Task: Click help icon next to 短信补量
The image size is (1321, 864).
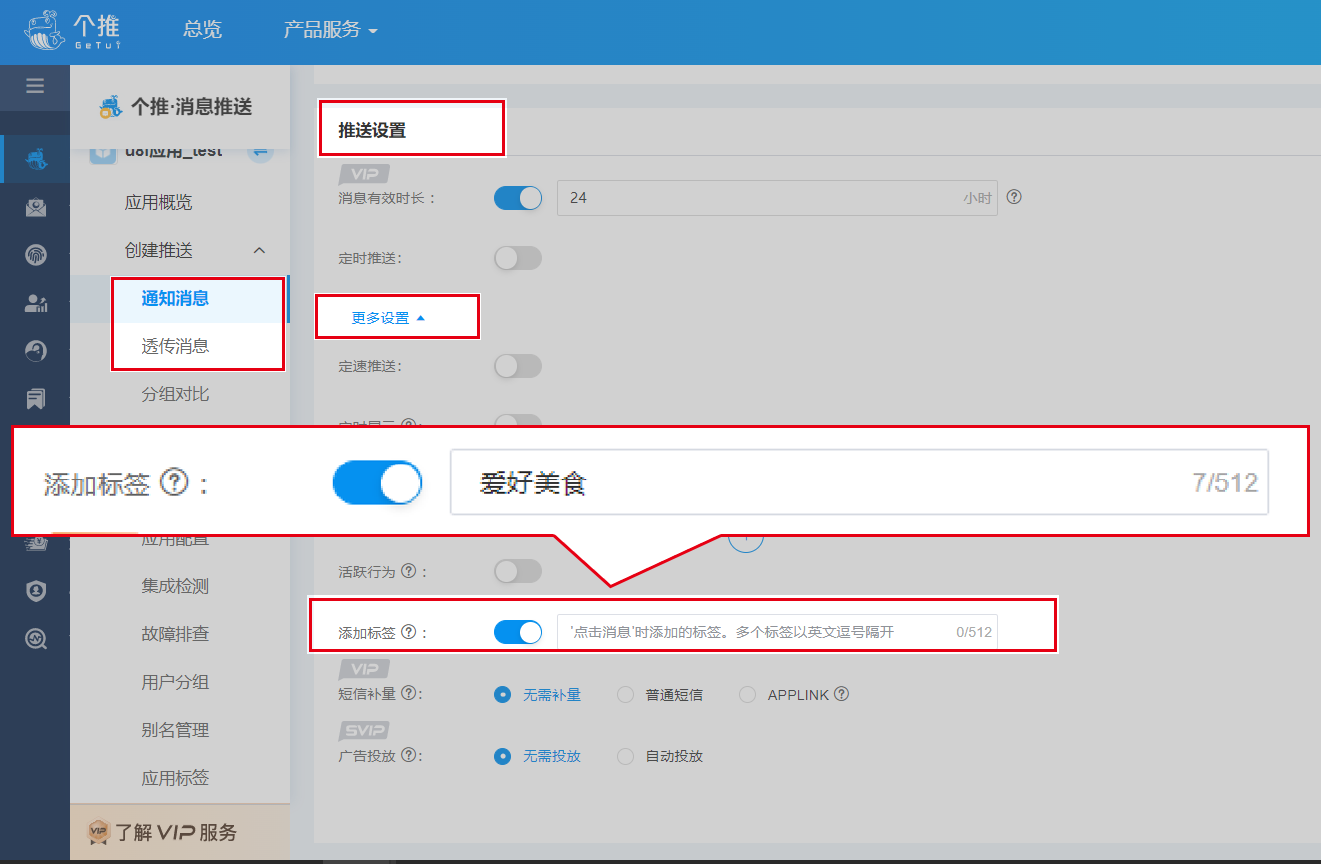Action: 408,693
